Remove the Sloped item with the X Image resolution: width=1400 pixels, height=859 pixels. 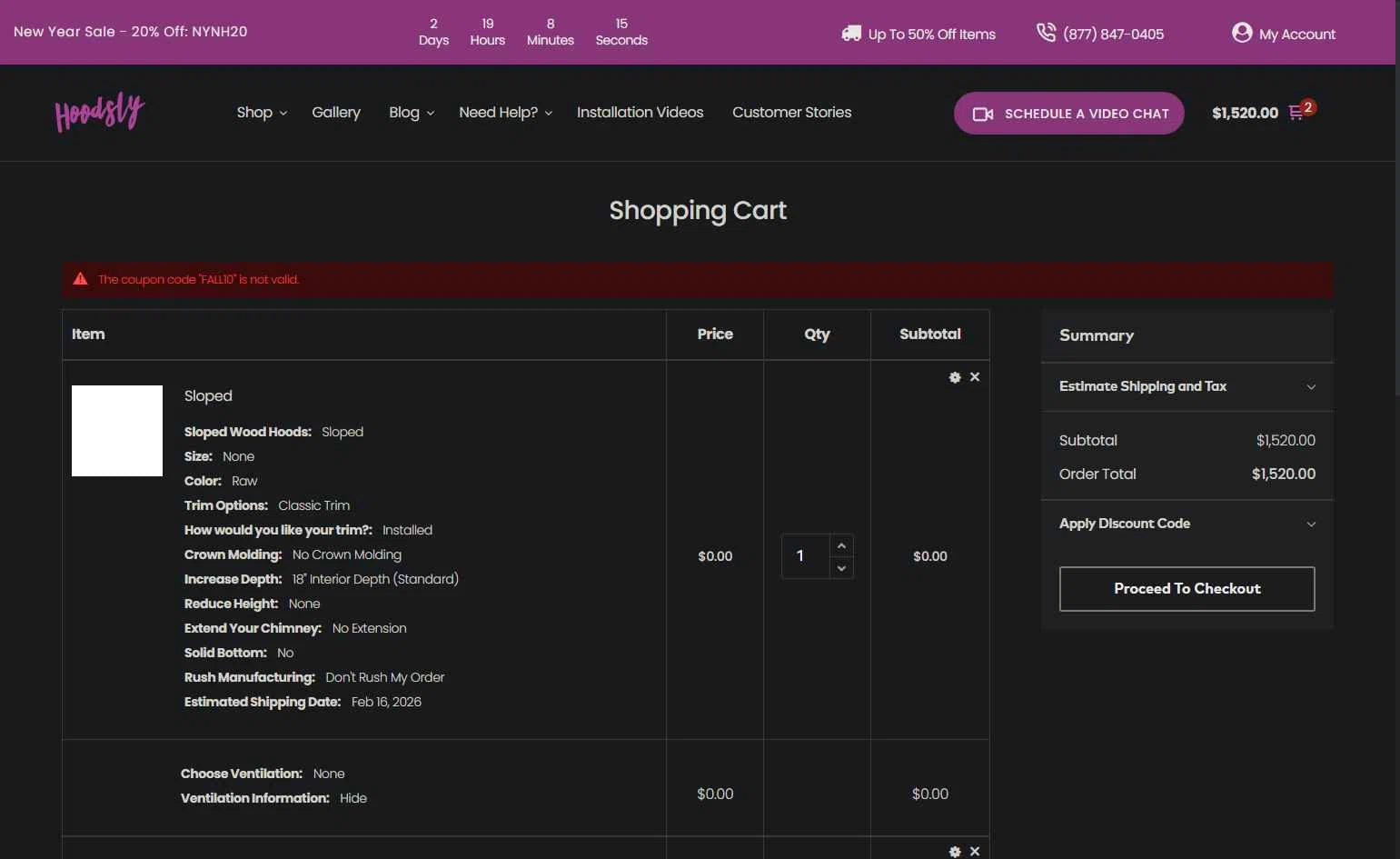click(975, 376)
